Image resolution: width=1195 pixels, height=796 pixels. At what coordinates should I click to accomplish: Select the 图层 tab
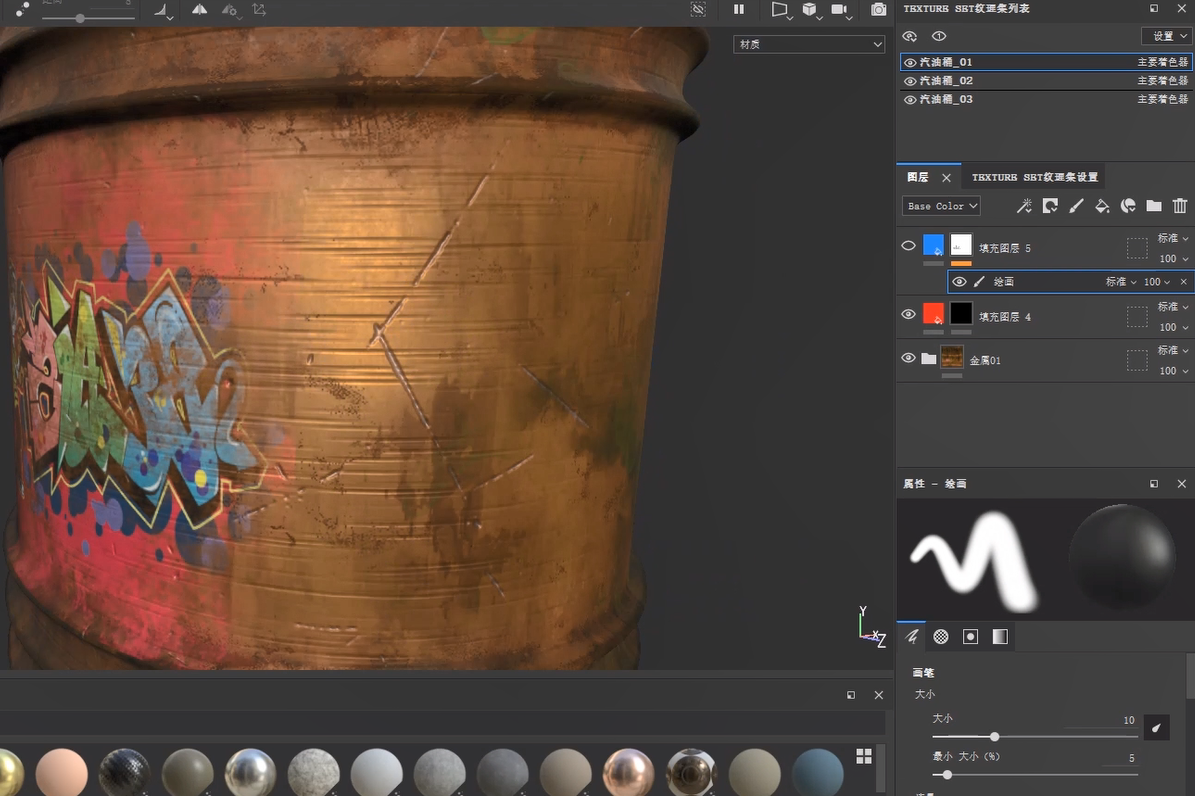pos(918,177)
